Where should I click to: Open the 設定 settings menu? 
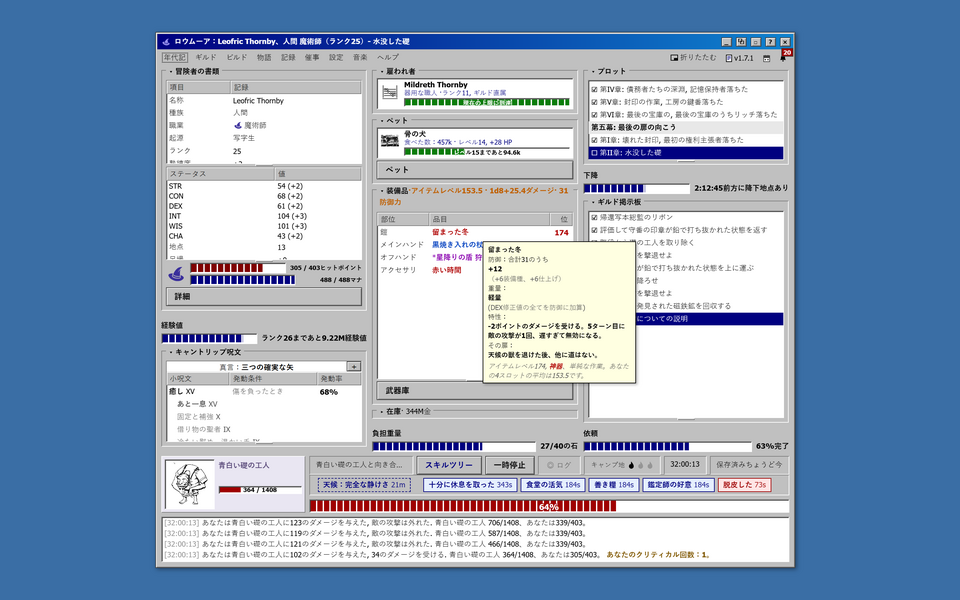(x=336, y=58)
